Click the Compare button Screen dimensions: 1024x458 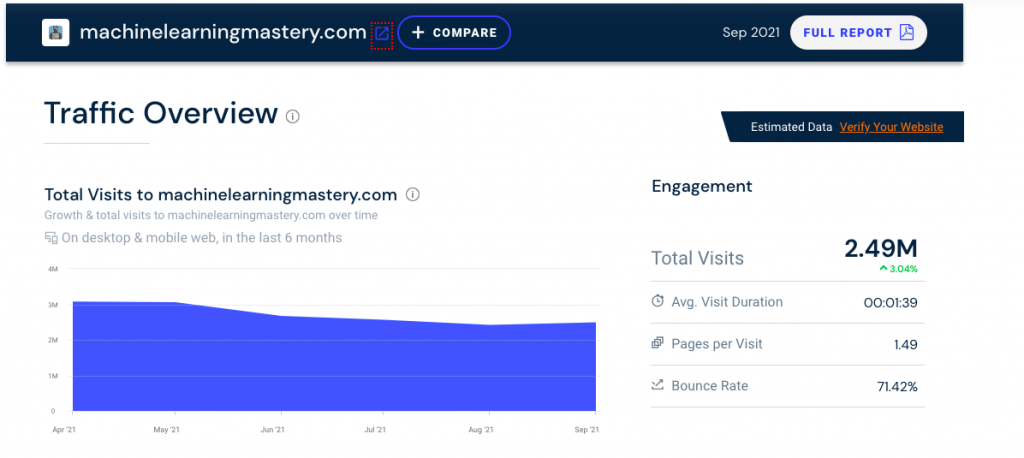point(454,33)
